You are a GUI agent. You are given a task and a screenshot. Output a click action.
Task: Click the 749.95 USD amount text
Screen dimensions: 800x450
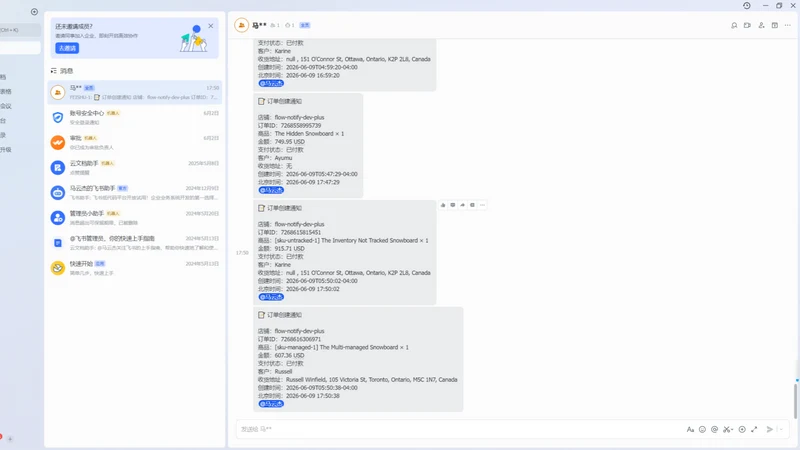pos(289,142)
